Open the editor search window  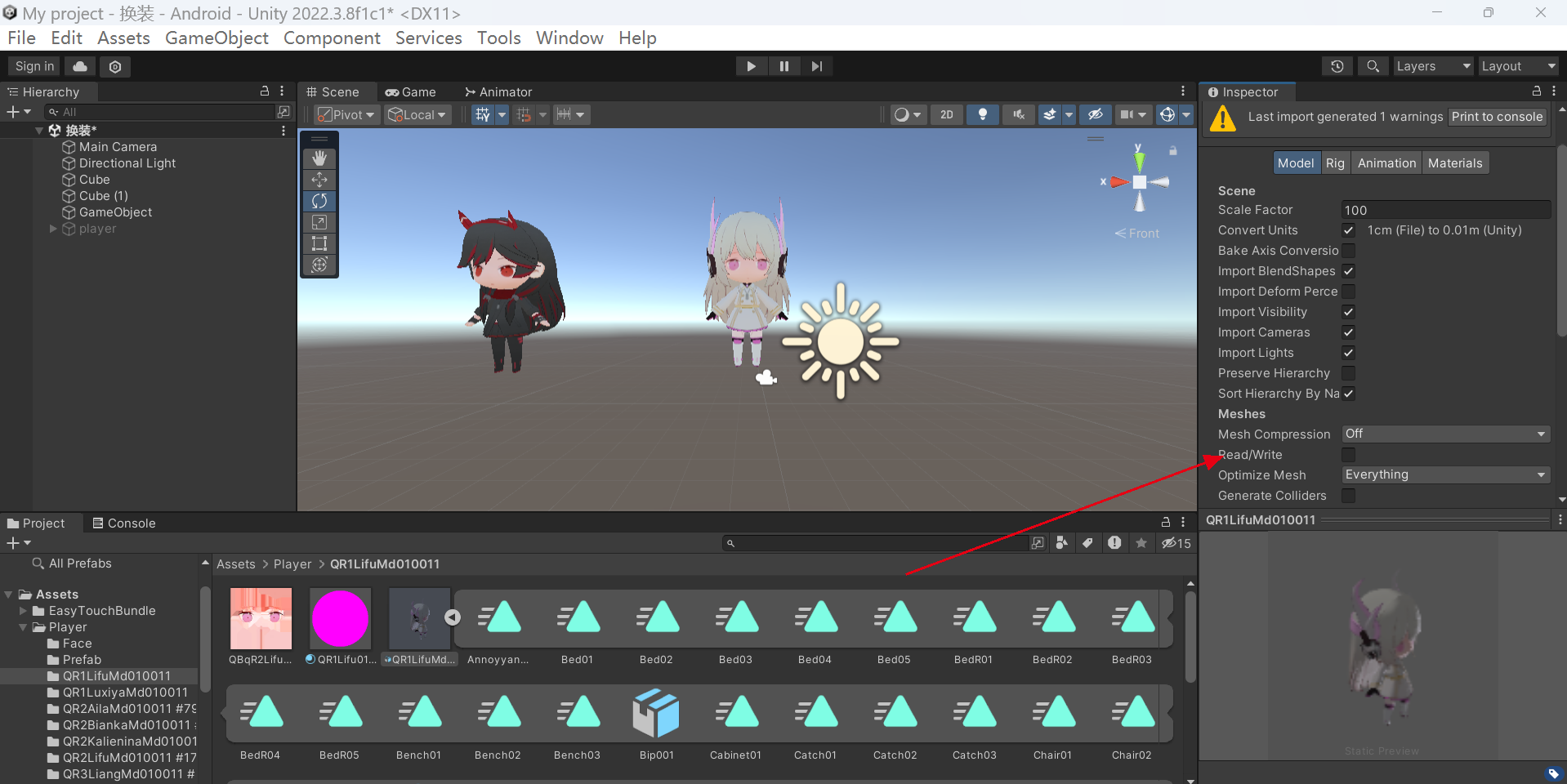(x=1373, y=66)
